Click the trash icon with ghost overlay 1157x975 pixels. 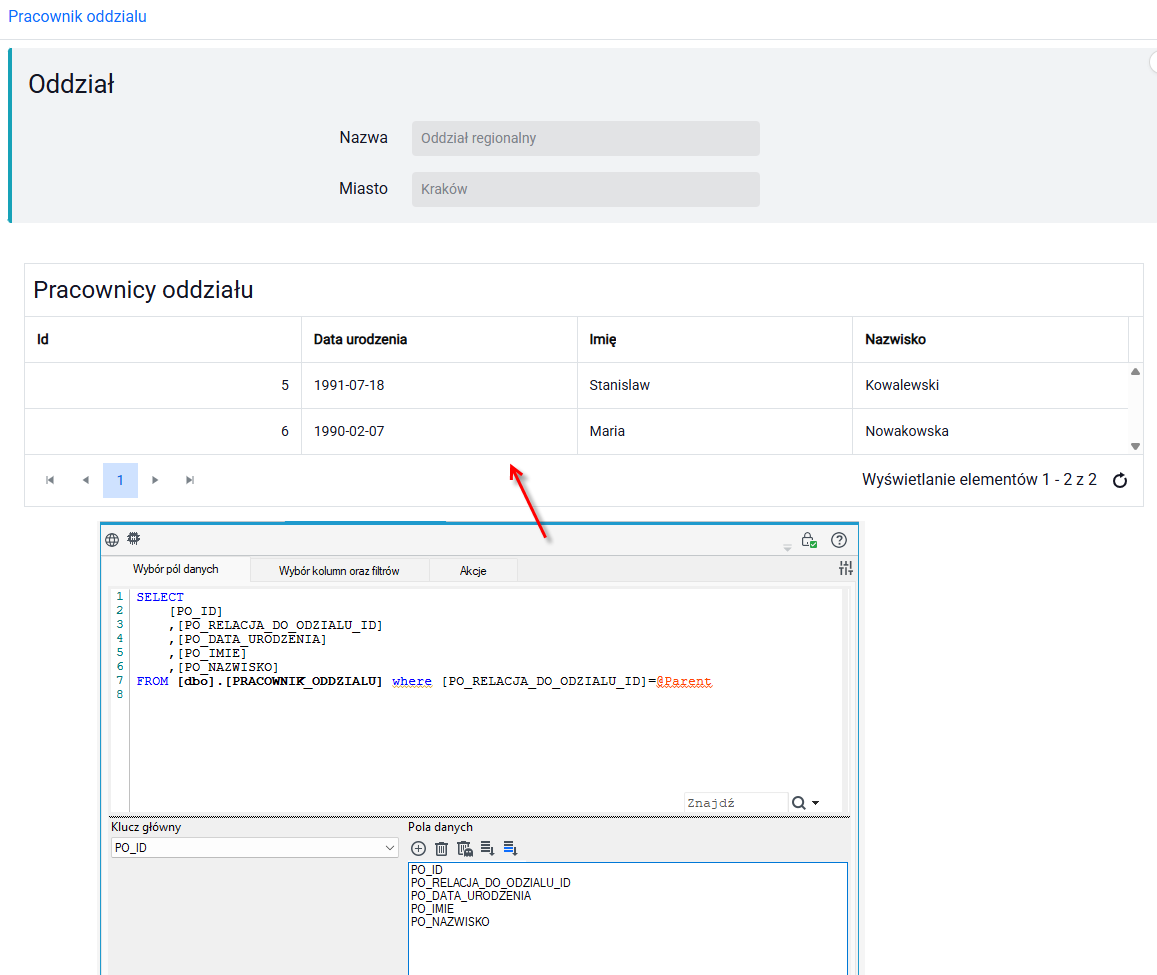pos(465,849)
